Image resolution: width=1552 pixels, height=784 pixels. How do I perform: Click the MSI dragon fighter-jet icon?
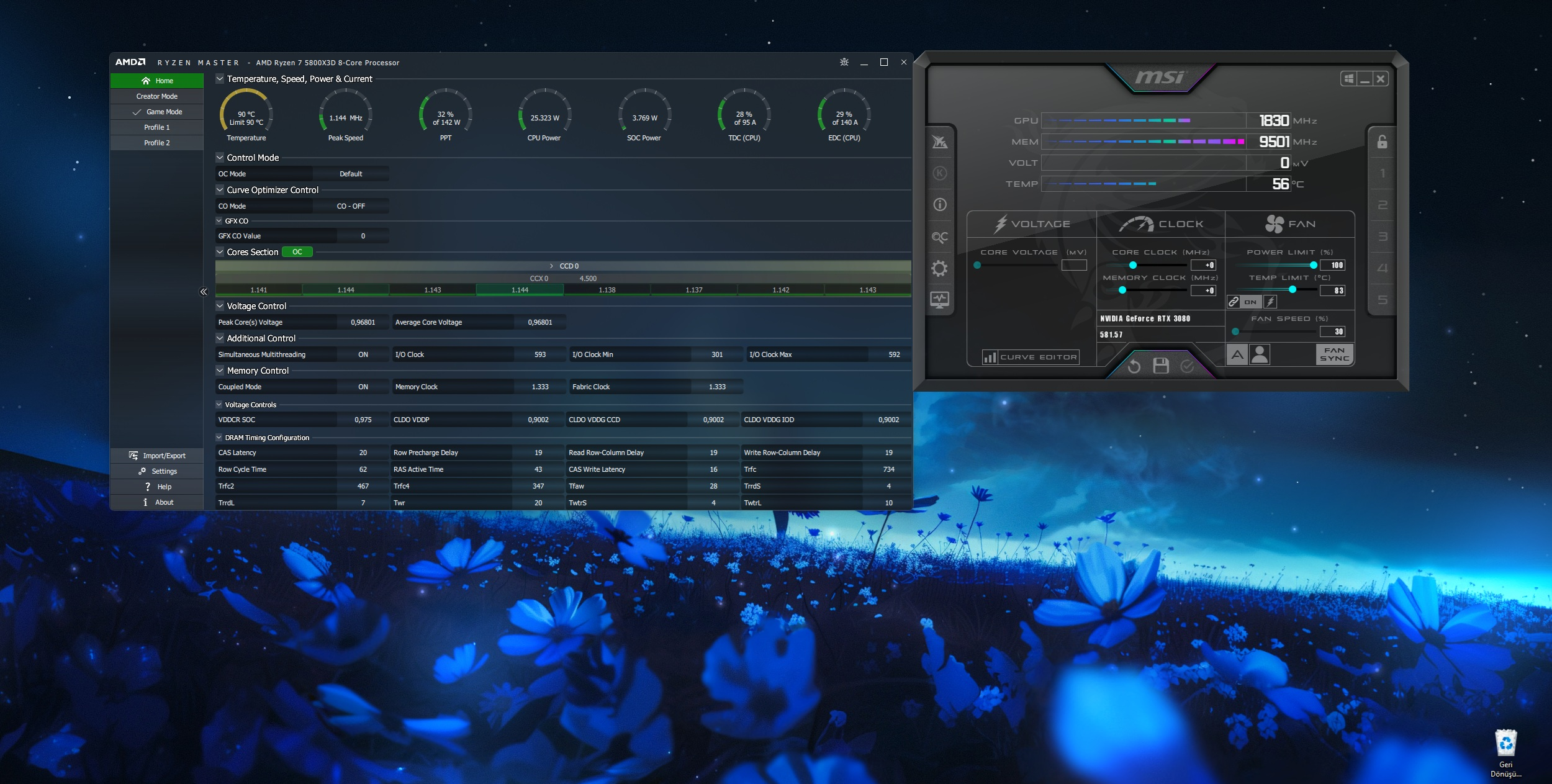tap(940, 142)
